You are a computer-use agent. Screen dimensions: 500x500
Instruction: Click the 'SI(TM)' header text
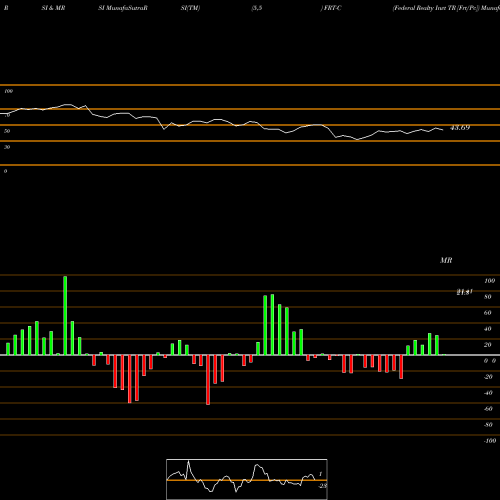click(190, 8)
